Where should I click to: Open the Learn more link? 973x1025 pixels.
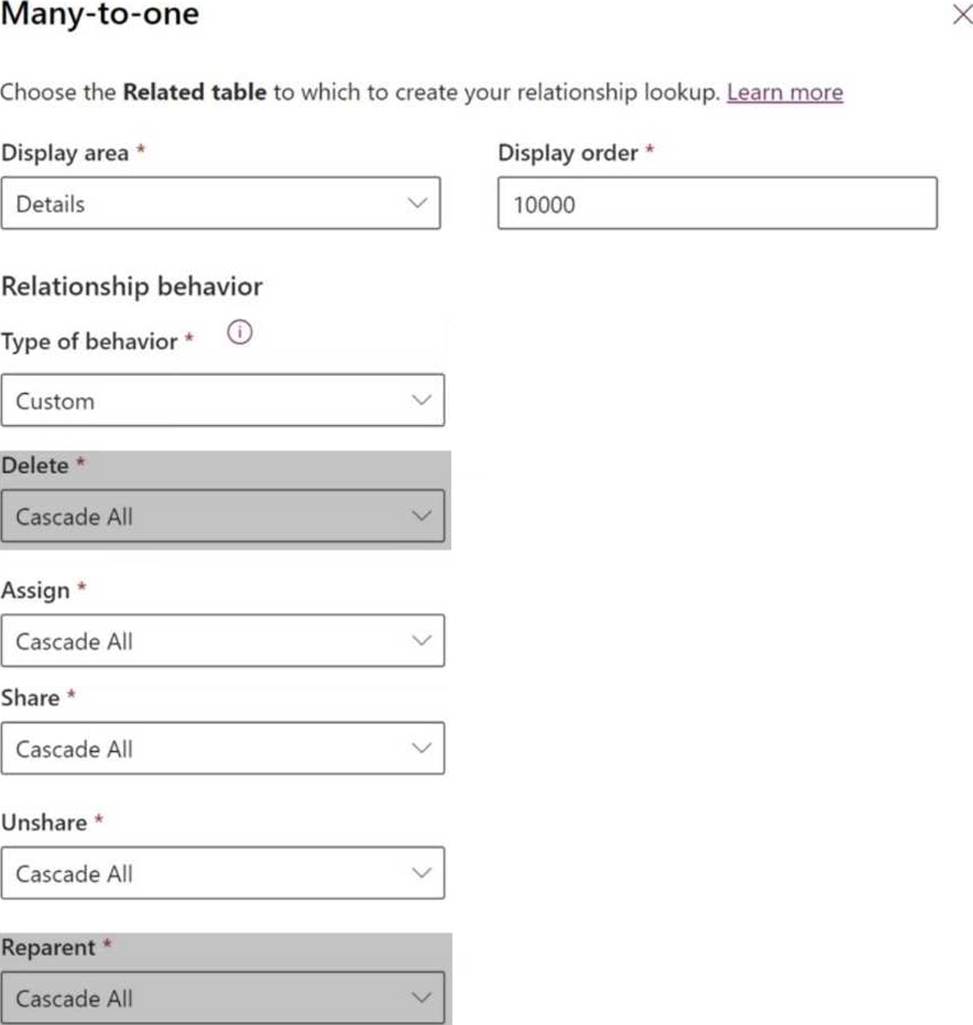[x=785, y=92]
